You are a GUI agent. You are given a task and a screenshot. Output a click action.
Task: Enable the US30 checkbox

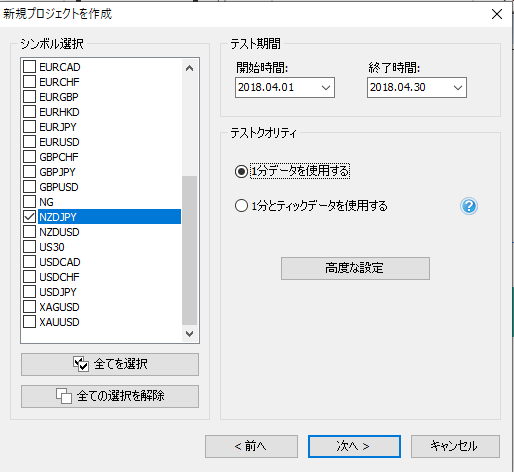29,246
